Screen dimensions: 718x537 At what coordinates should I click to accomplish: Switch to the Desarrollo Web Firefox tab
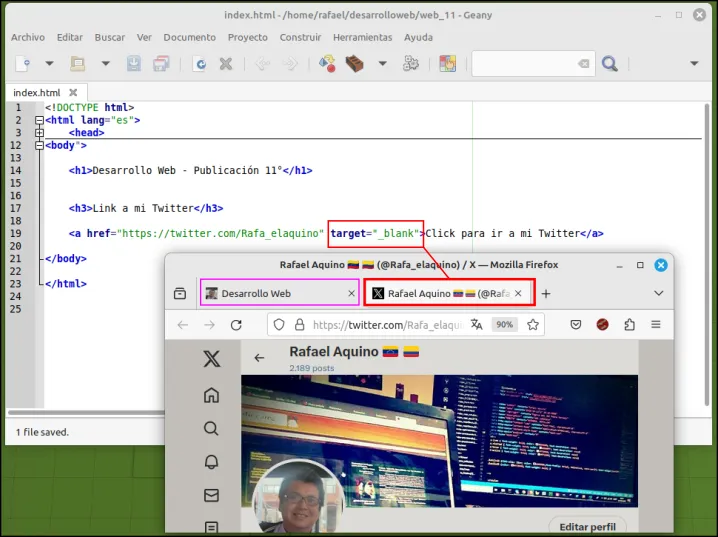(x=279, y=293)
